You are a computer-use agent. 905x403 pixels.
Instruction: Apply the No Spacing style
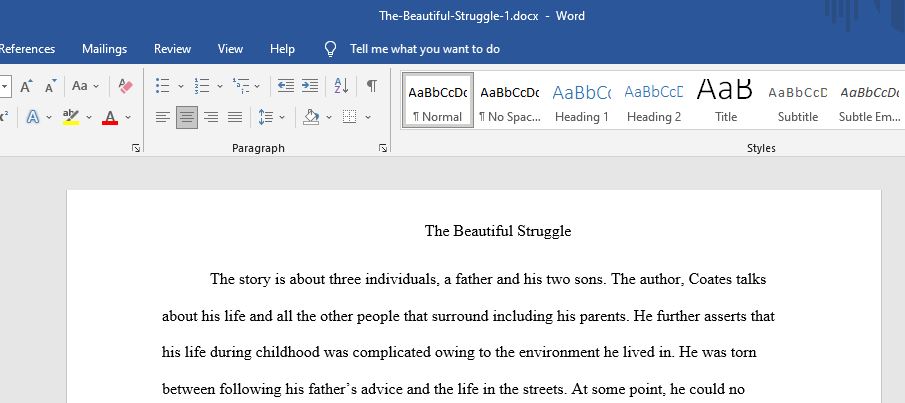coord(510,100)
